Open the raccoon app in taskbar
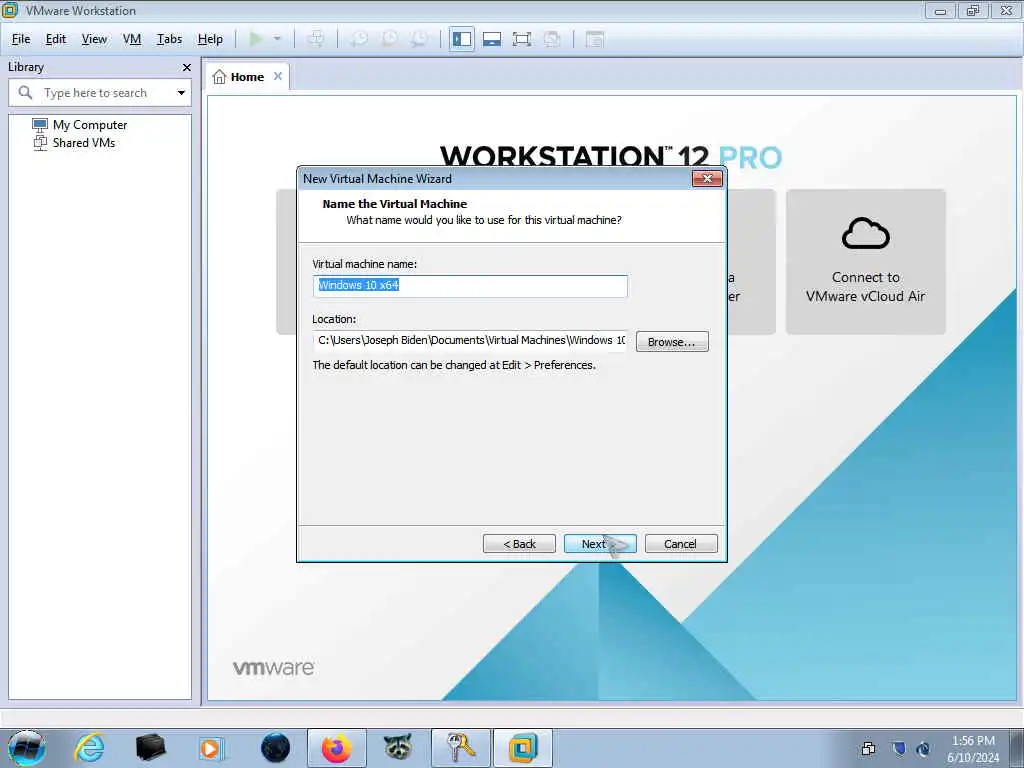Screen dimensions: 1024x768 click(x=397, y=748)
